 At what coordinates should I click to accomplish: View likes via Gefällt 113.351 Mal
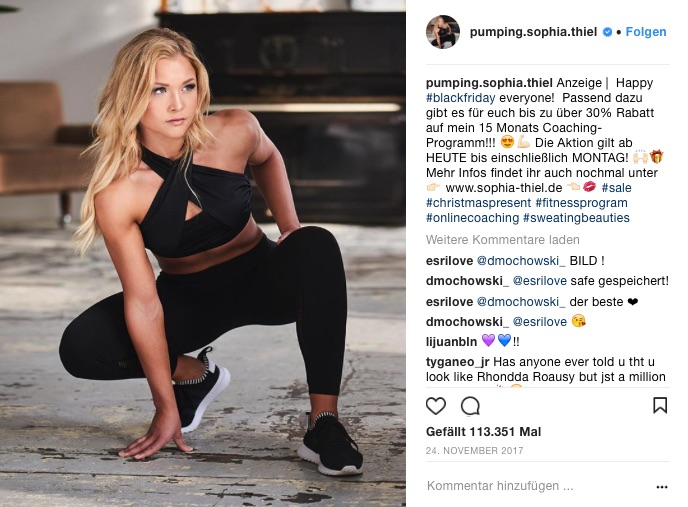[x=483, y=432]
